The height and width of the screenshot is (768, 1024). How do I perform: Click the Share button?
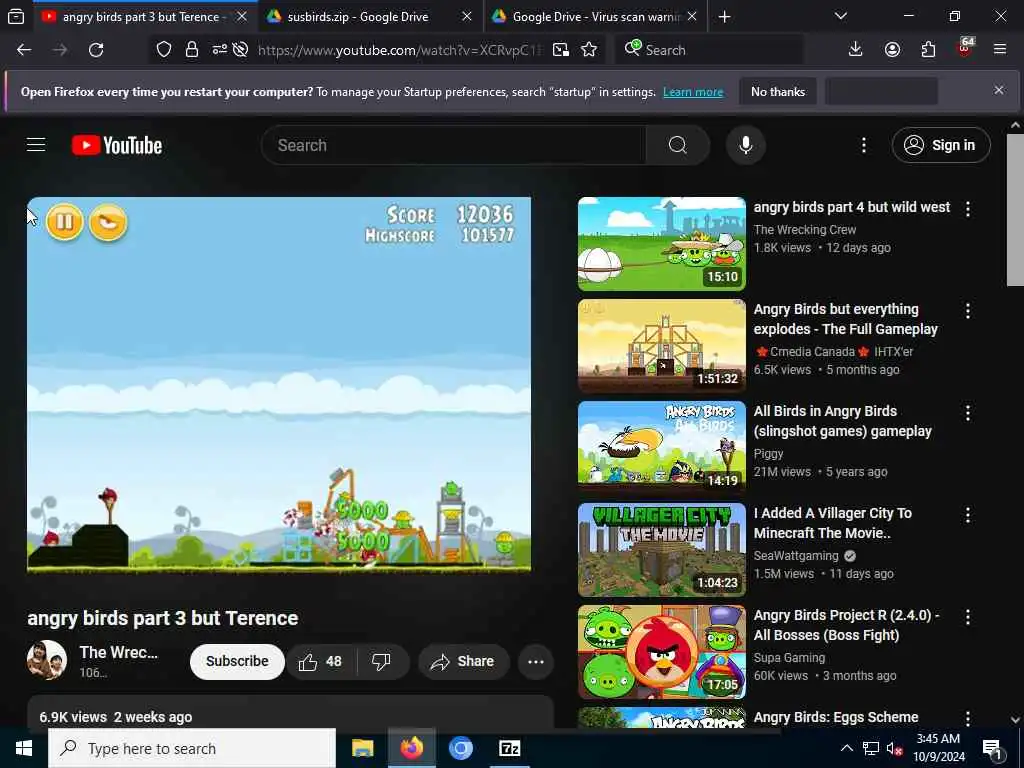[462, 662]
